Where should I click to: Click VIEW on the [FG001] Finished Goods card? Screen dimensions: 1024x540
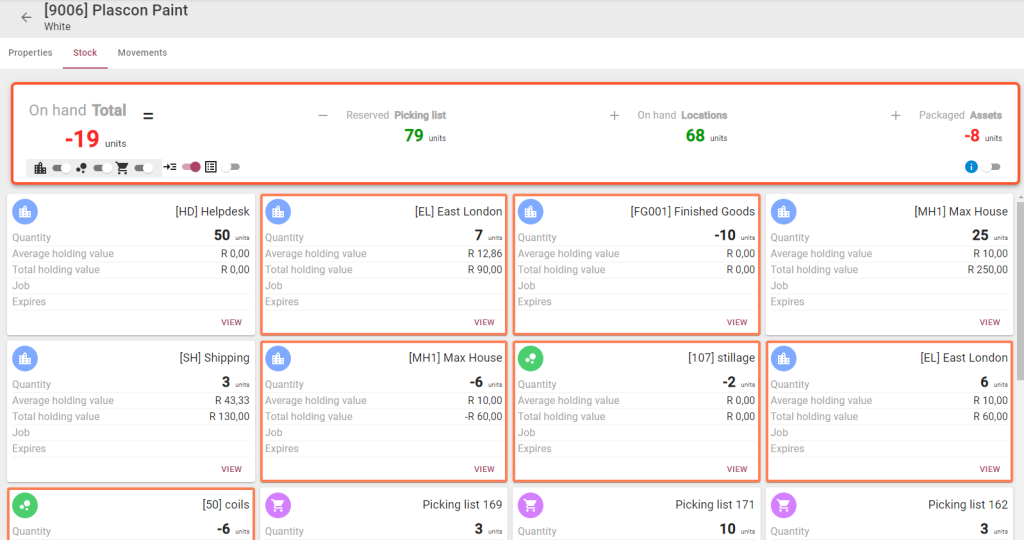[x=737, y=322]
